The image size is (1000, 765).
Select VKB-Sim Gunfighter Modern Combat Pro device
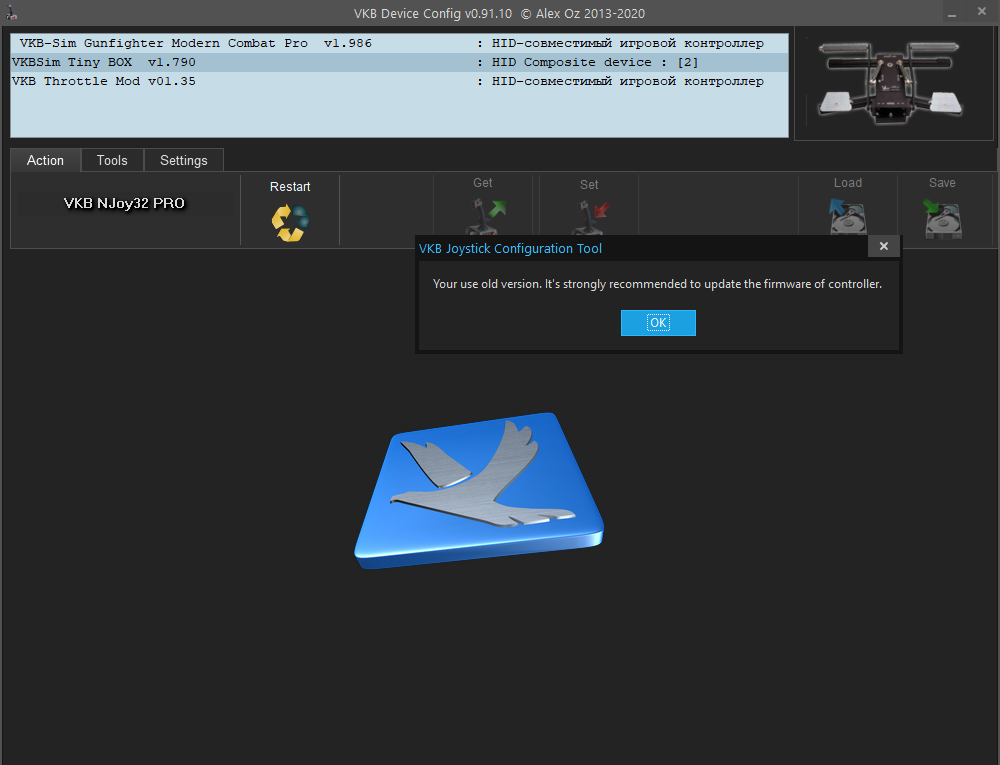[x=399, y=43]
